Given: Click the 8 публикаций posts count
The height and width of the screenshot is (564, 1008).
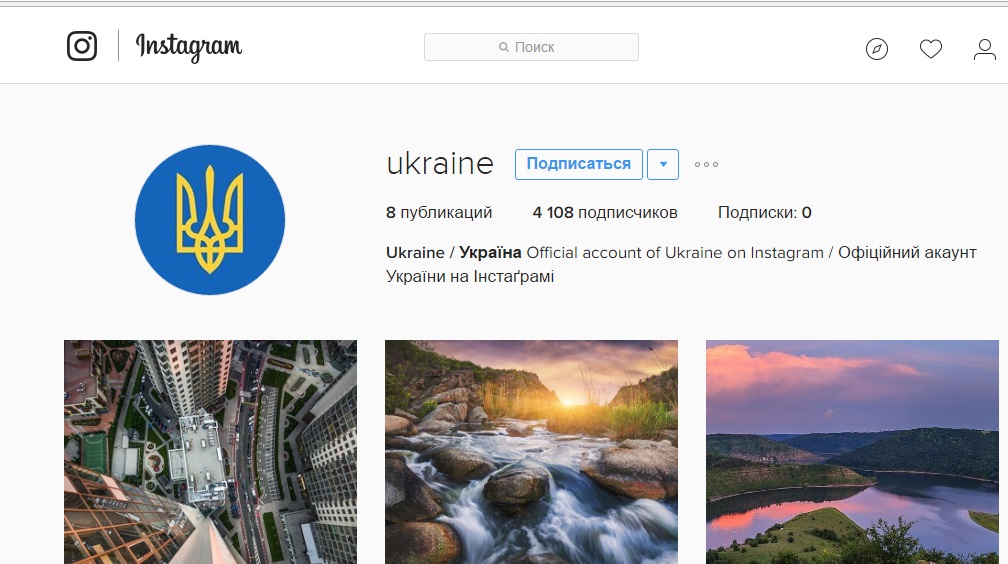Looking at the screenshot, I should point(439,213).
